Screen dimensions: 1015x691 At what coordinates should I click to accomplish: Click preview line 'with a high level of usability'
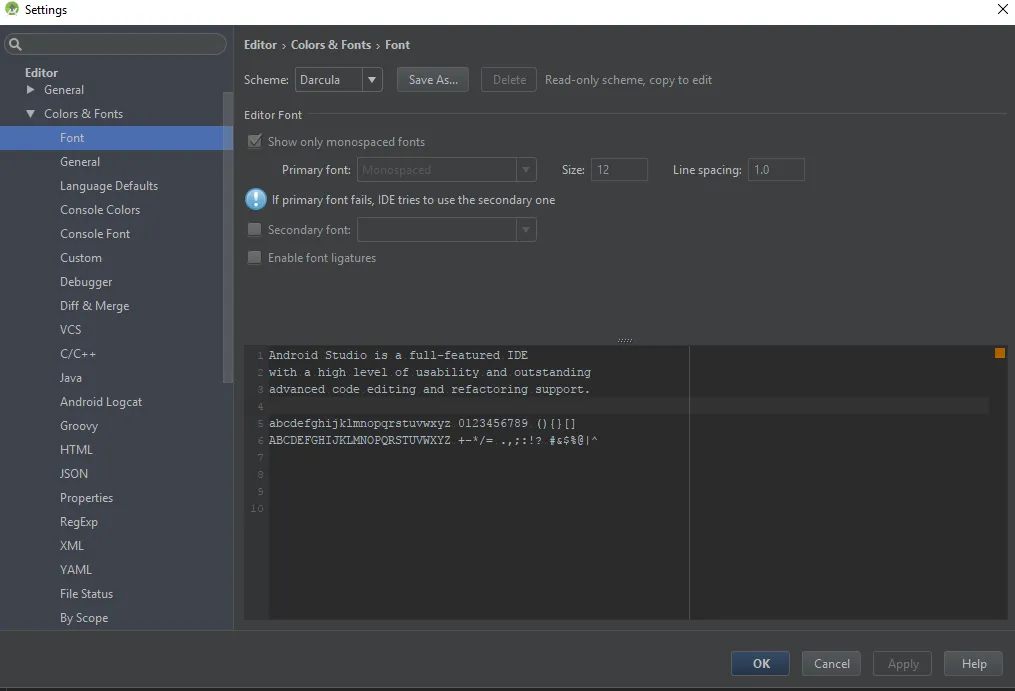(430, 372)
